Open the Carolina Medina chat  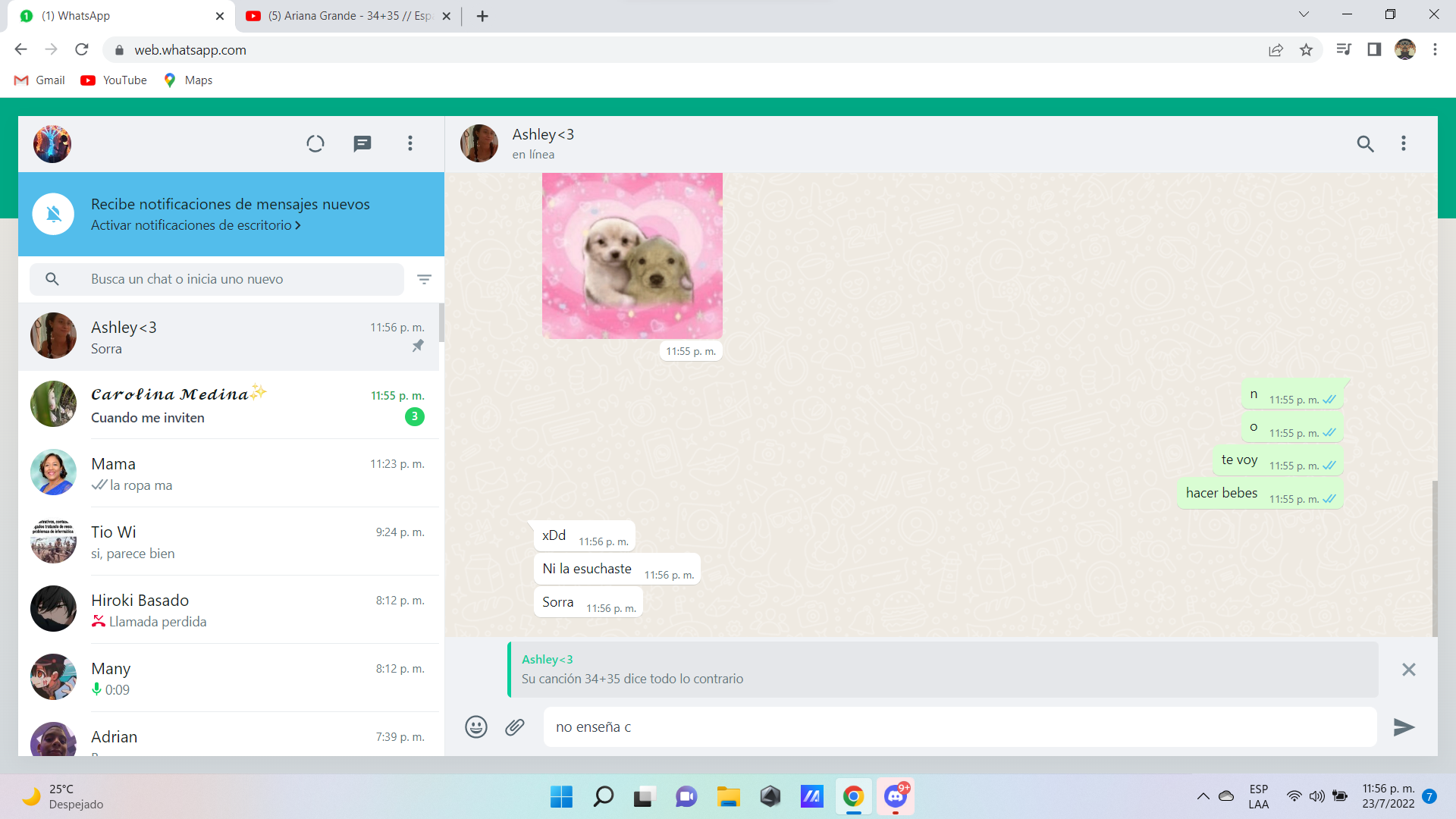point(227,405)
